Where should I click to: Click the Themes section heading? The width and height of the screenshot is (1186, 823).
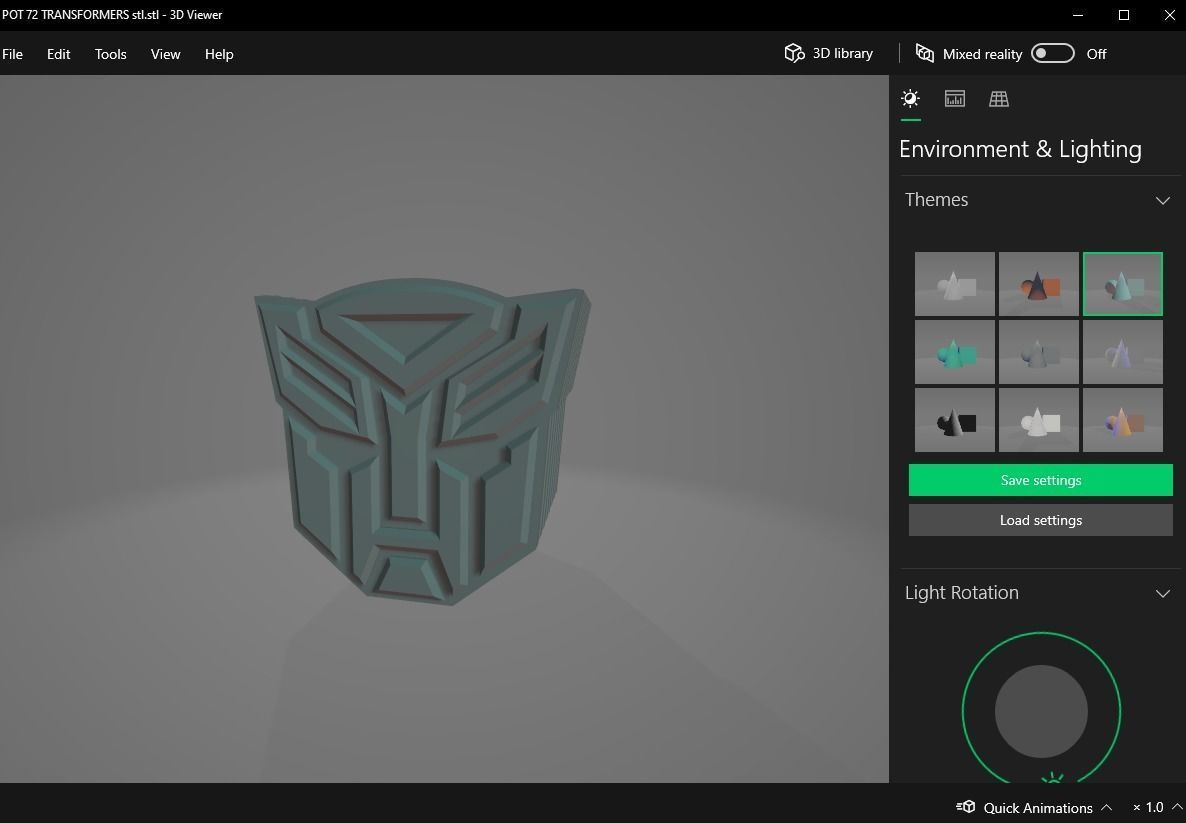(936, 200)
